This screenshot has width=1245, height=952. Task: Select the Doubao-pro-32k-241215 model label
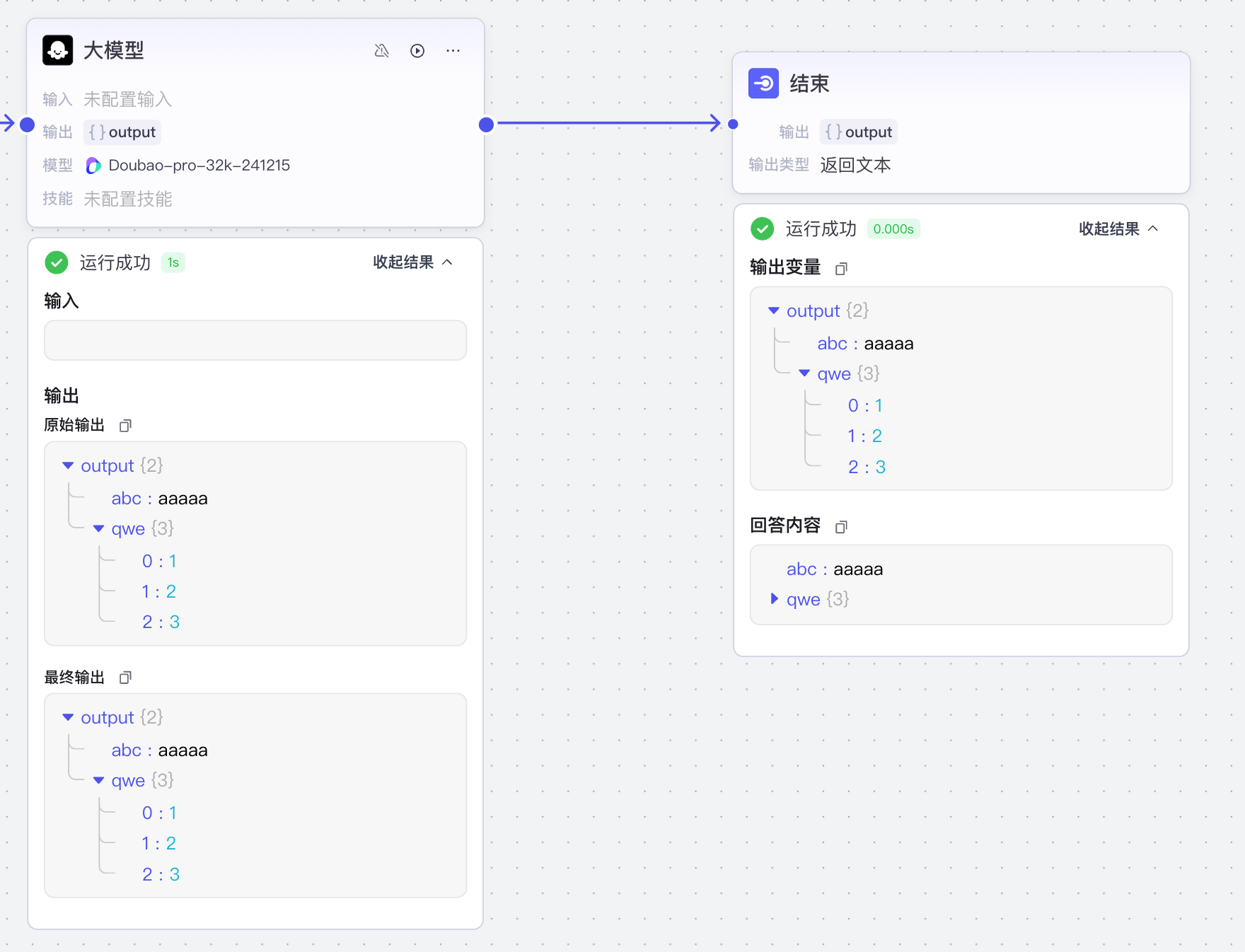pos(199,166)
